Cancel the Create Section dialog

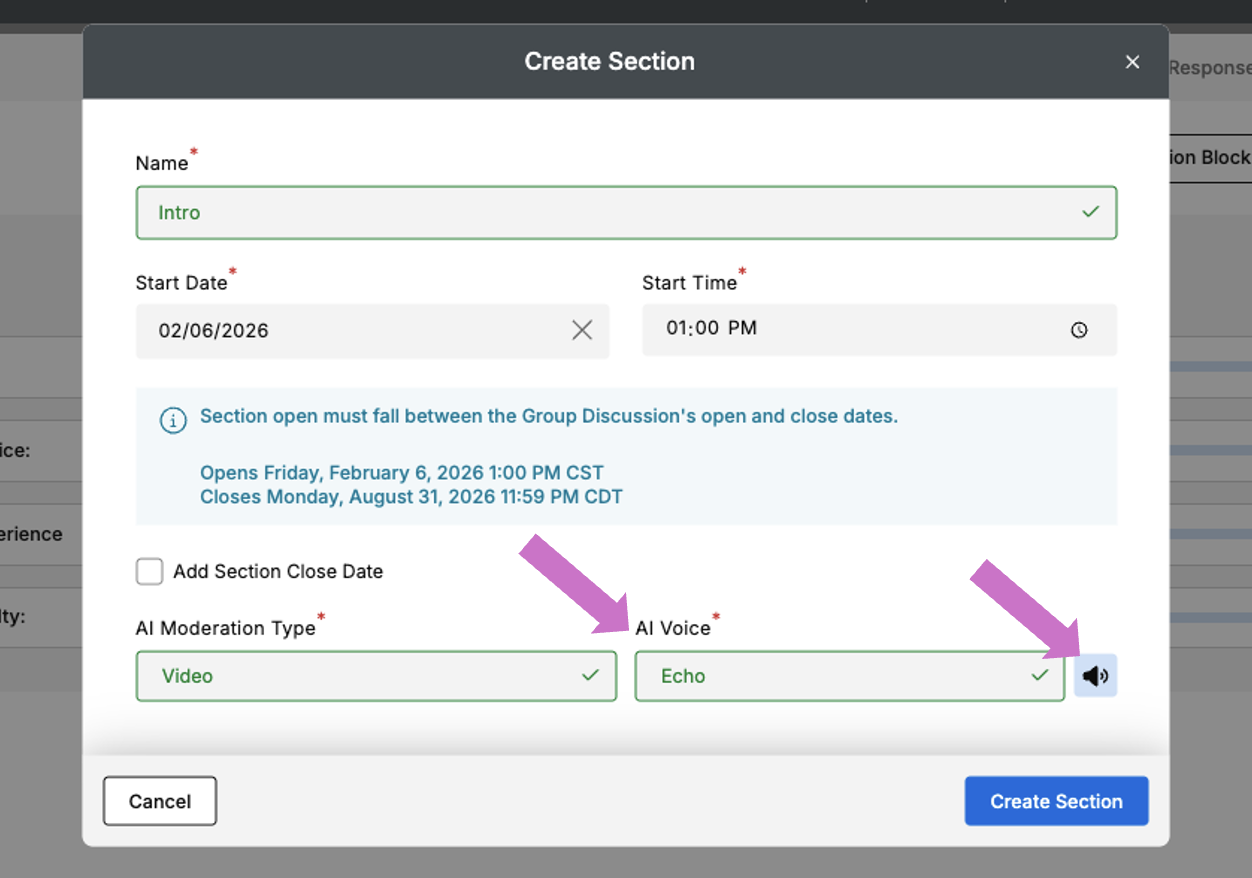coord(159,800)
